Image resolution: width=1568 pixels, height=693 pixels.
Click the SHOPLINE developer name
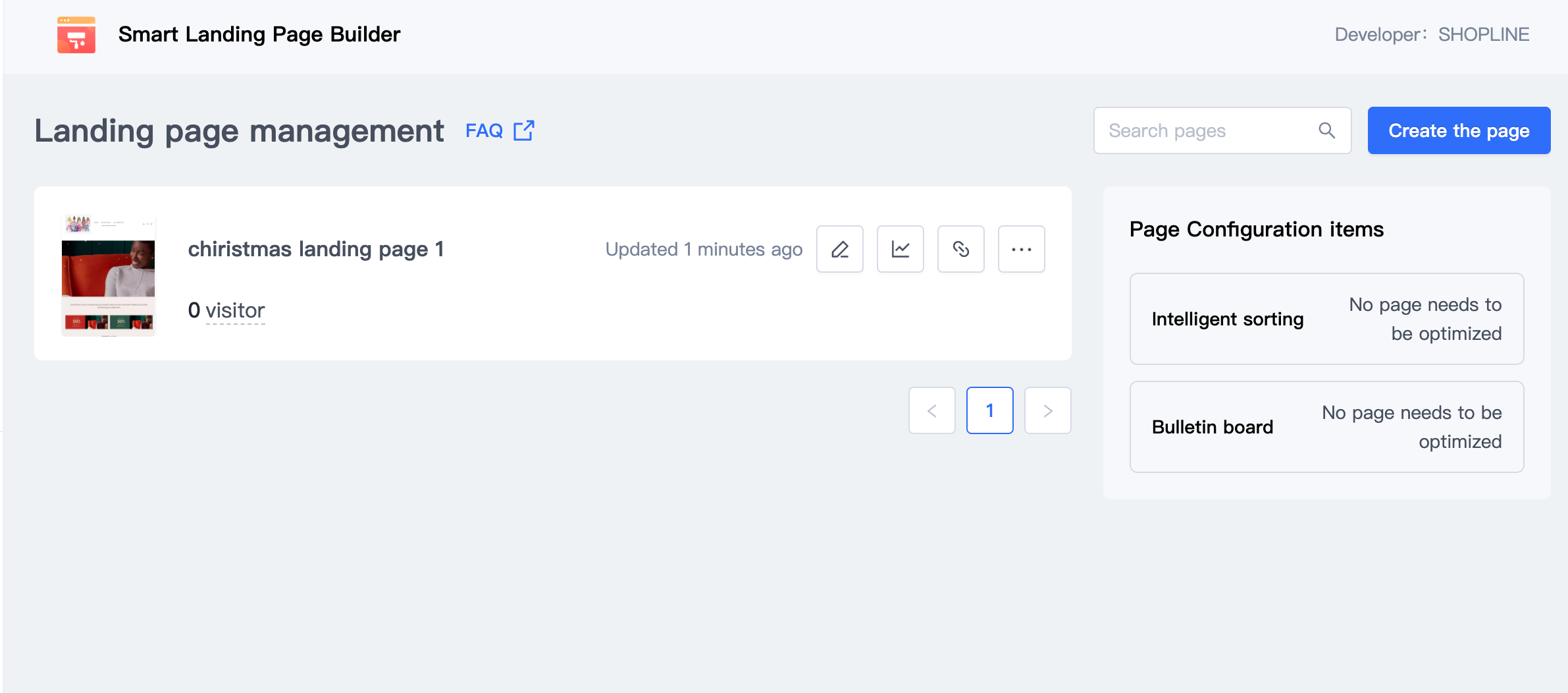click(1483, 34)
